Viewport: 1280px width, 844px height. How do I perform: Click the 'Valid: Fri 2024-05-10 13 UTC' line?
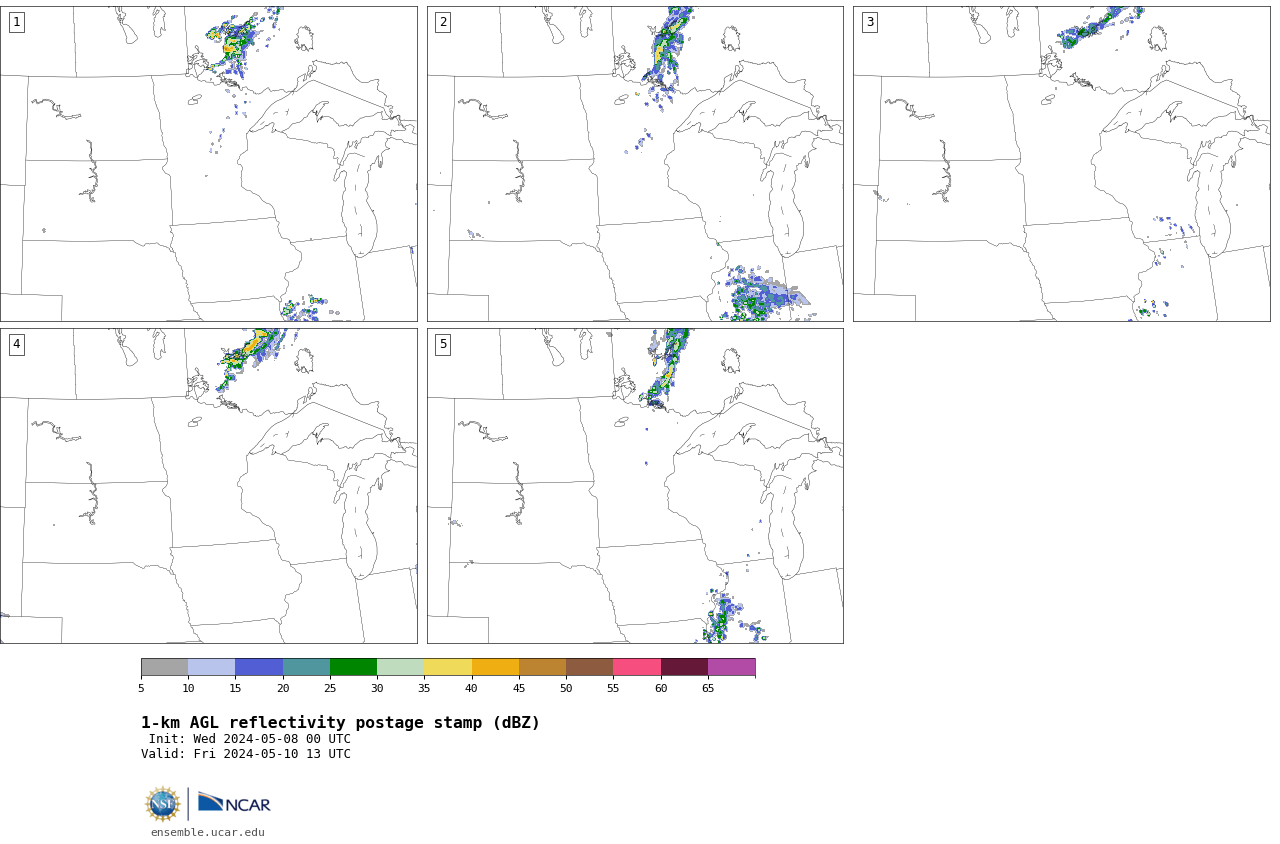click(246, 754)
